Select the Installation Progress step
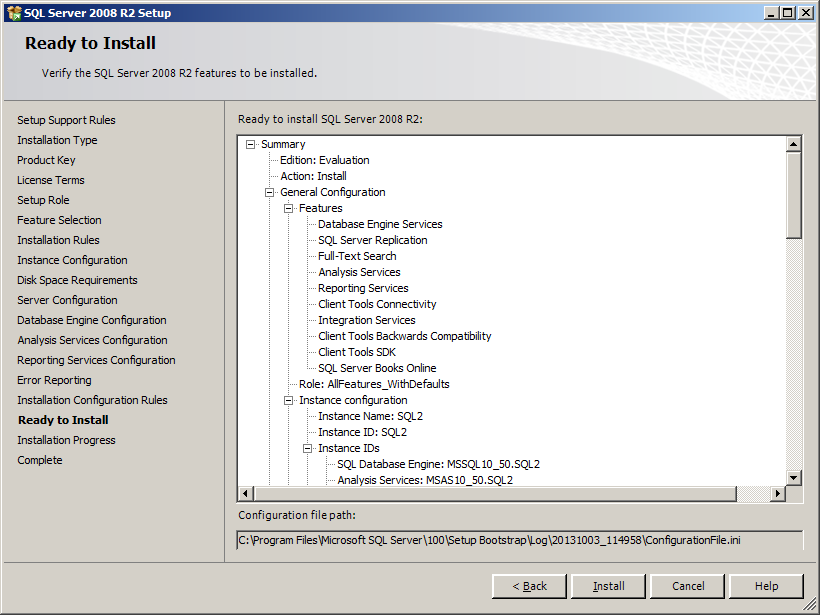This screenshot has width=820, height=615. [x=66, y=440]
